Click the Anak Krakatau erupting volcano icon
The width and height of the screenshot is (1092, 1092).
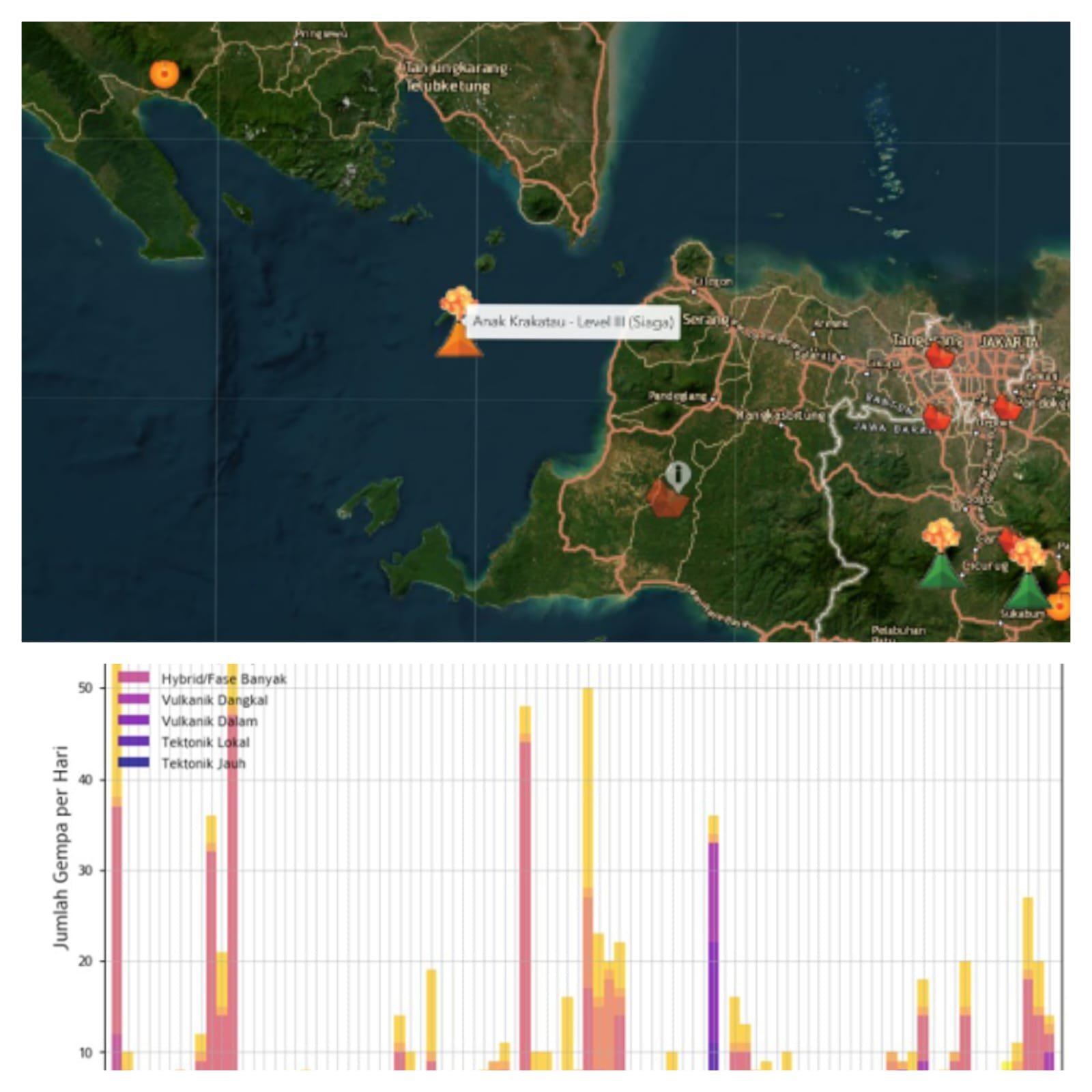(x=459, y=322)
